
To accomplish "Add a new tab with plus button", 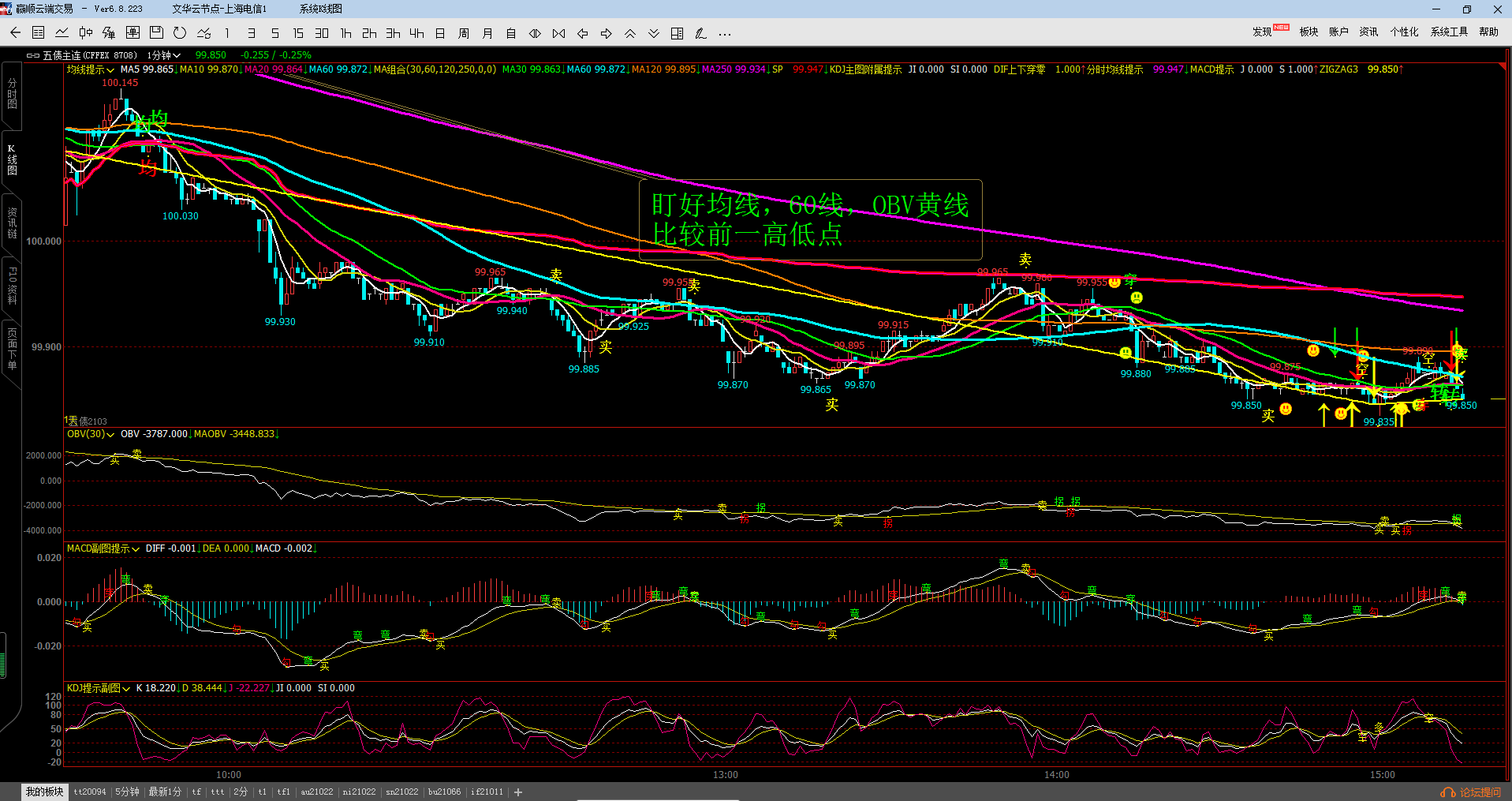I will 518,792.
